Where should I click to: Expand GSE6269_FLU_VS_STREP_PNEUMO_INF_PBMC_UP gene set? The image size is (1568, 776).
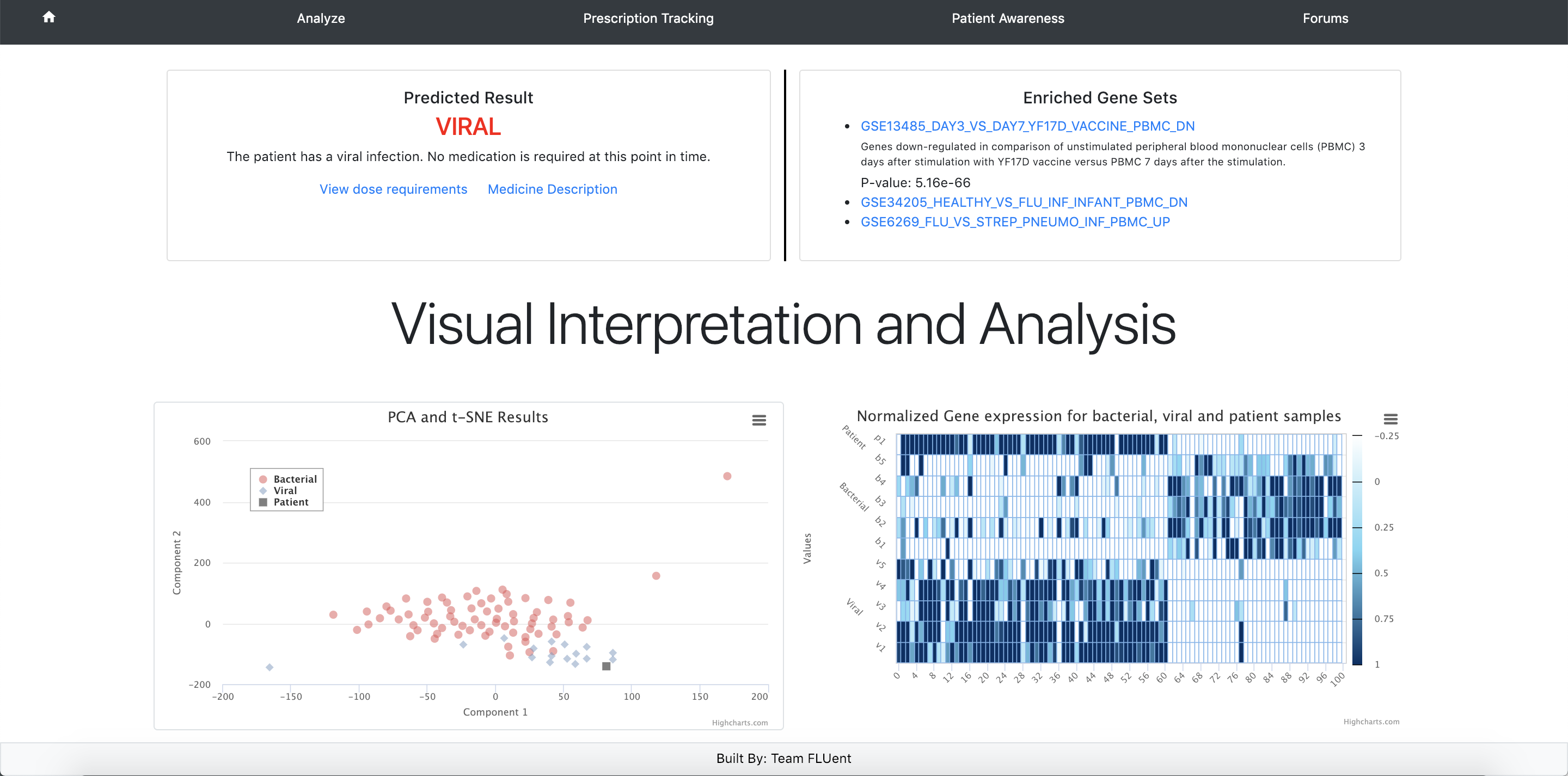point(1015,222)
